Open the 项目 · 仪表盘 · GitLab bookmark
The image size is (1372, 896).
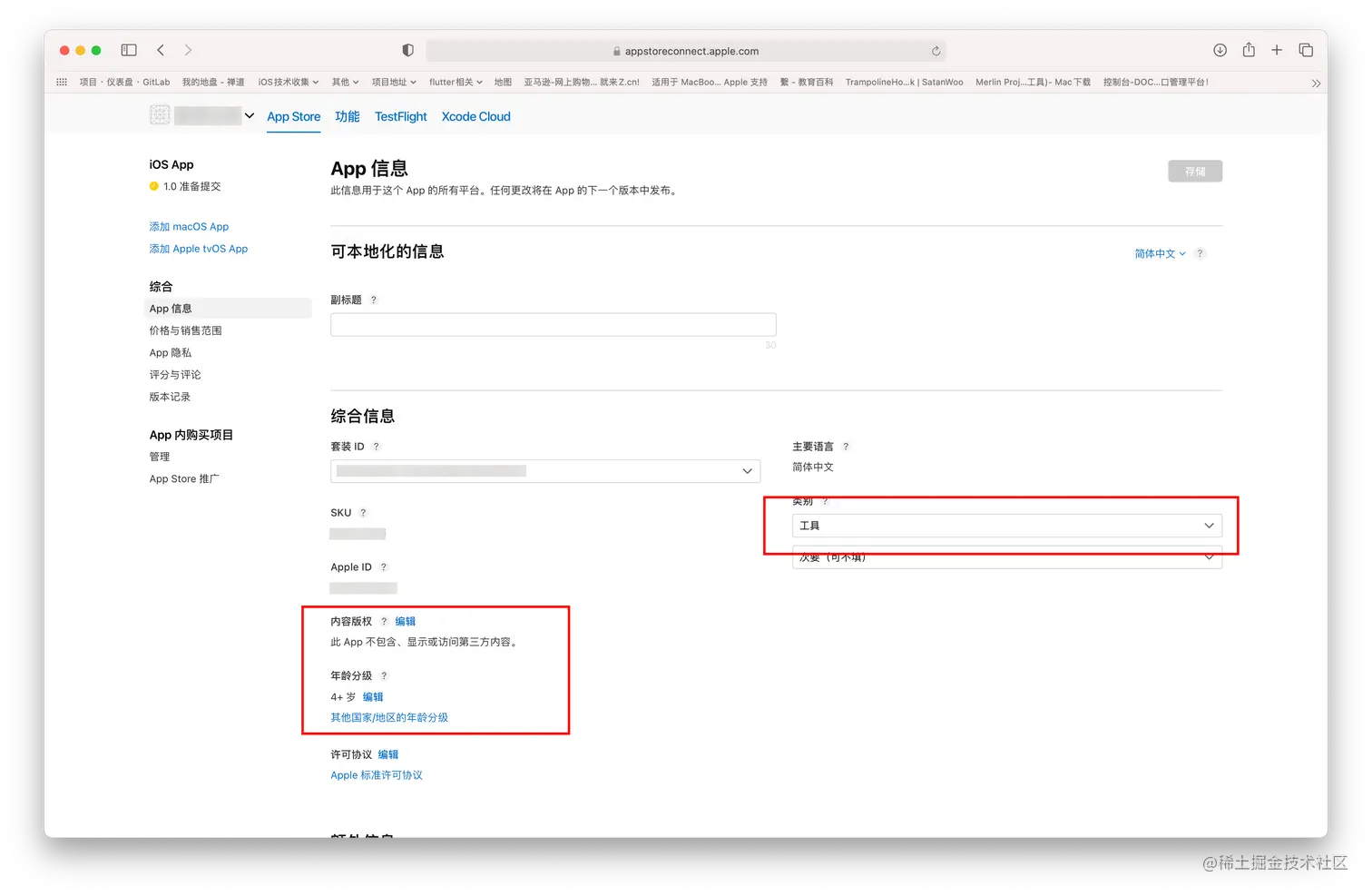click(124, 82)
